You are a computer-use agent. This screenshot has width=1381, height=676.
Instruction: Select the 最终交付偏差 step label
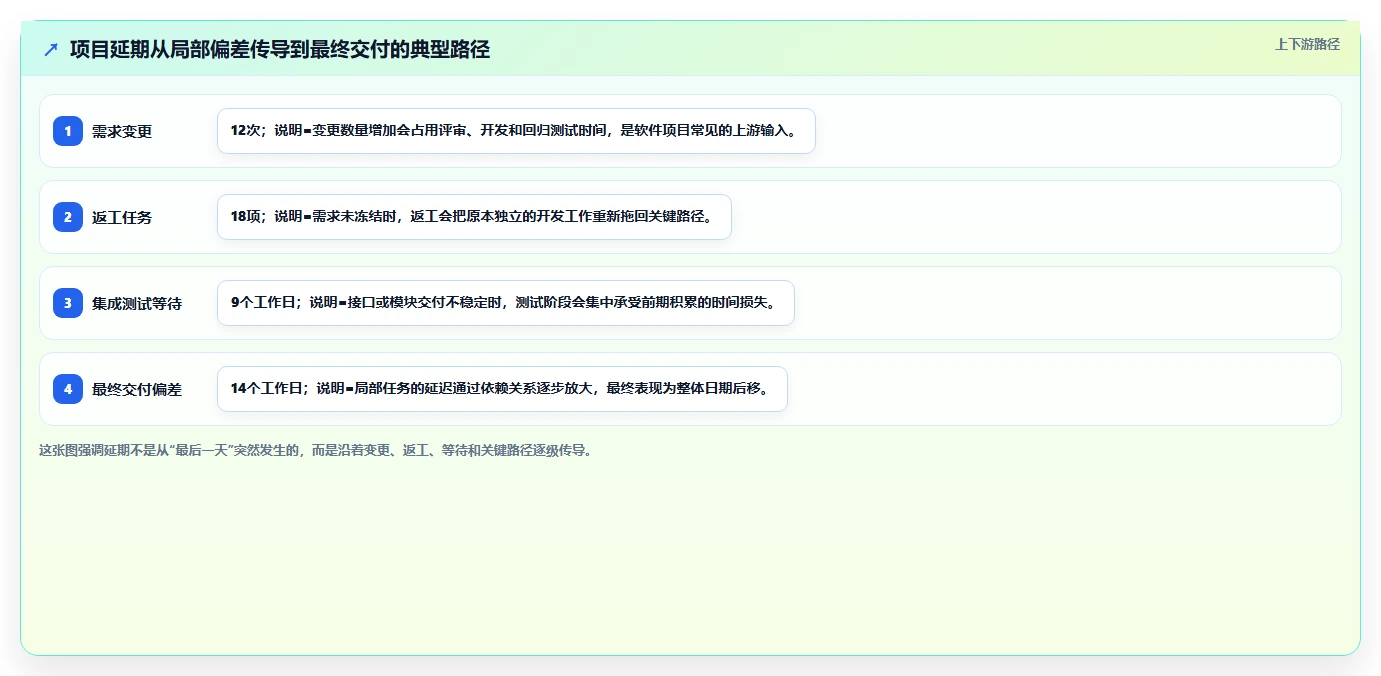click(137, 389)
